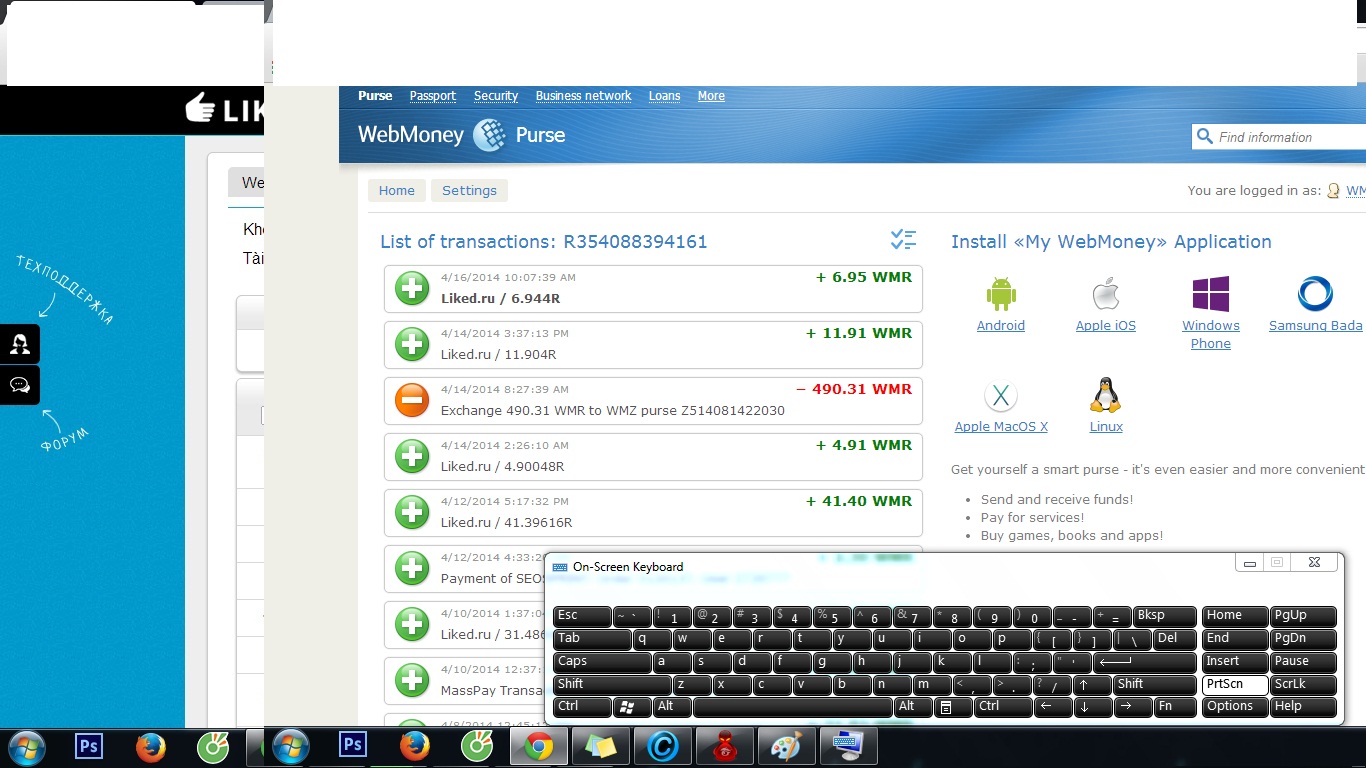Image resolution: width=1366 pixels, height=768 pixels.
Task: Click the logged-in user avatar icon
Action: coord(1333,190)
